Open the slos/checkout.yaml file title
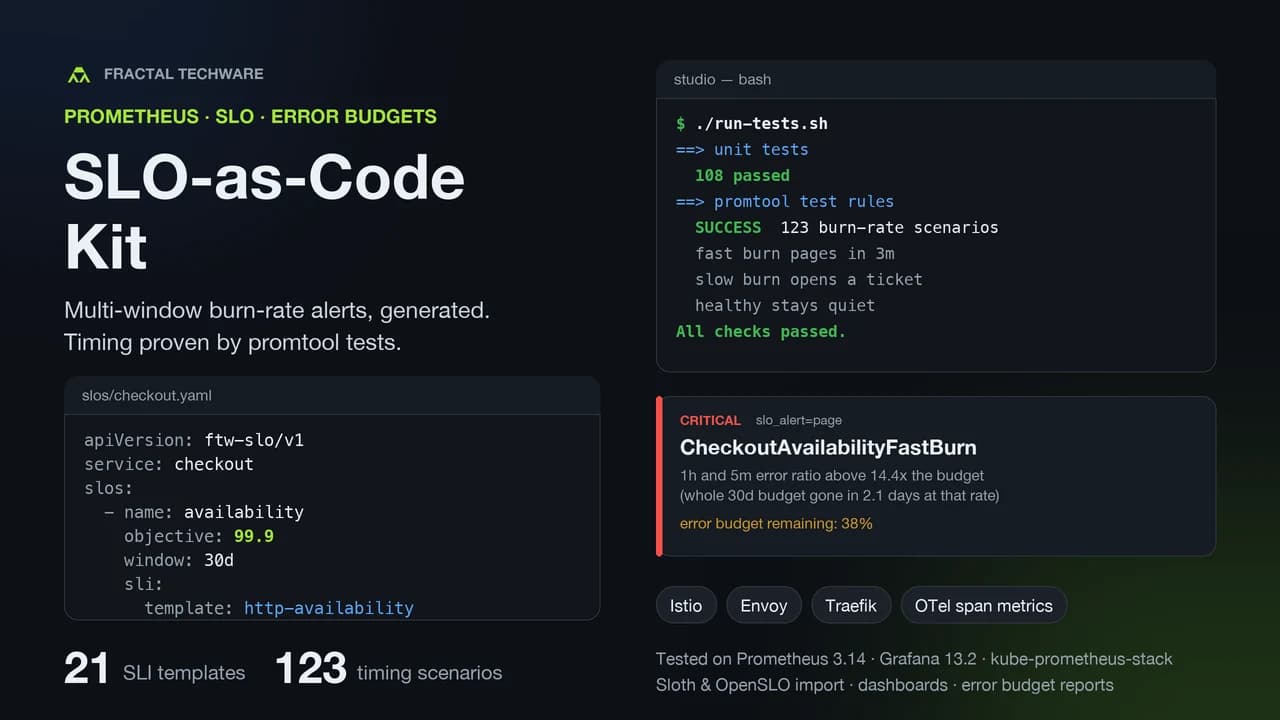The width and height of the screenshot is (1280, 720). point(147,396)
